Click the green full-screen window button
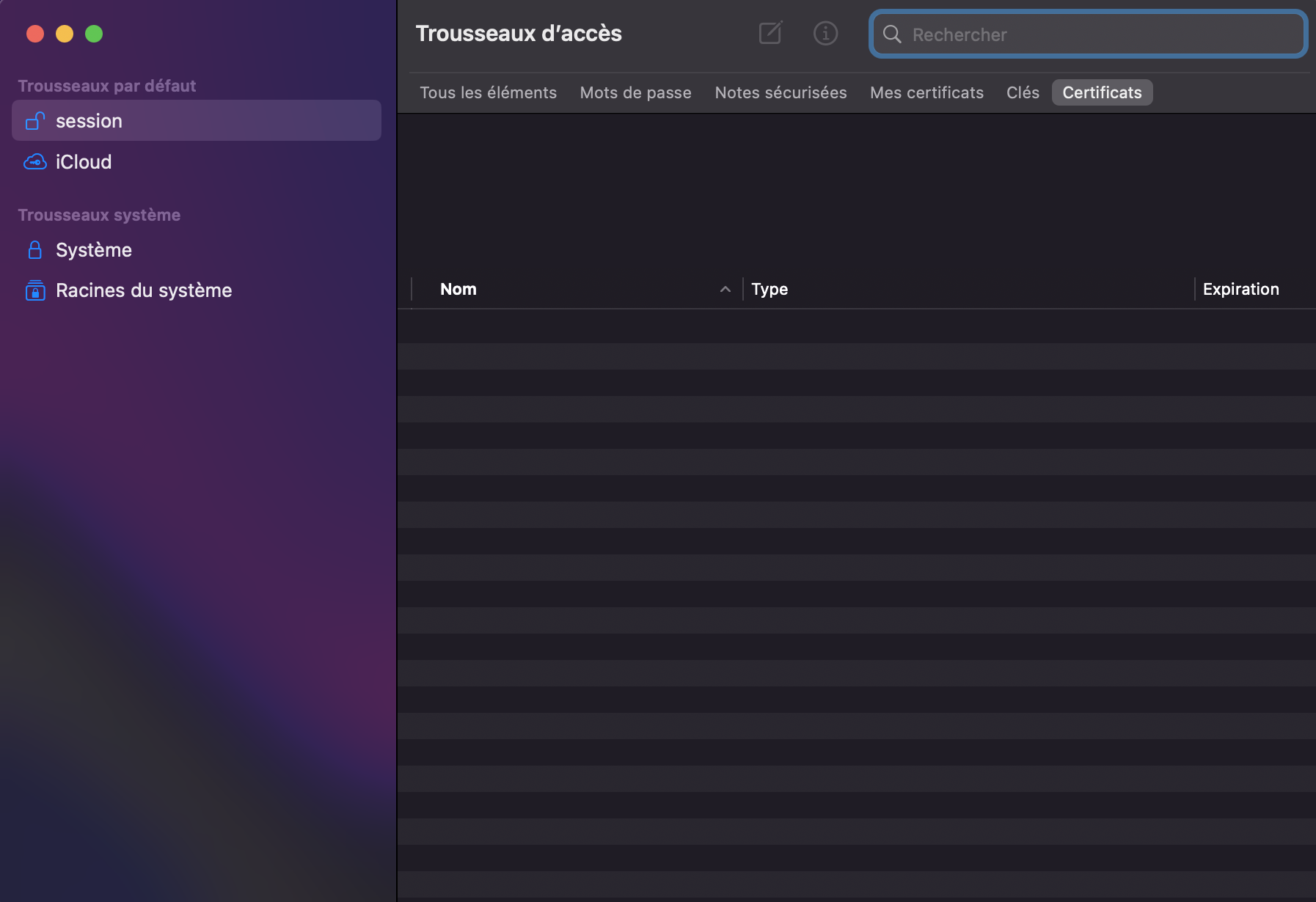This screenshot has height=902, width=1316. coord(94,34)
